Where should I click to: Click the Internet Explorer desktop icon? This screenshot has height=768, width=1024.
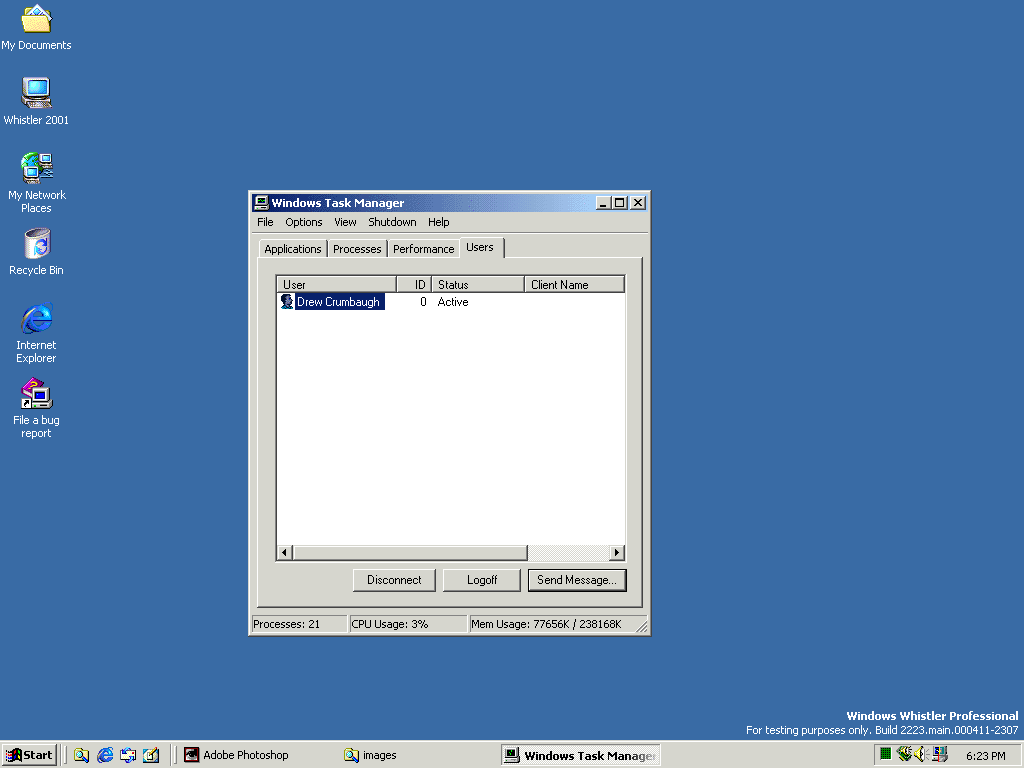(x=36, y=320)
